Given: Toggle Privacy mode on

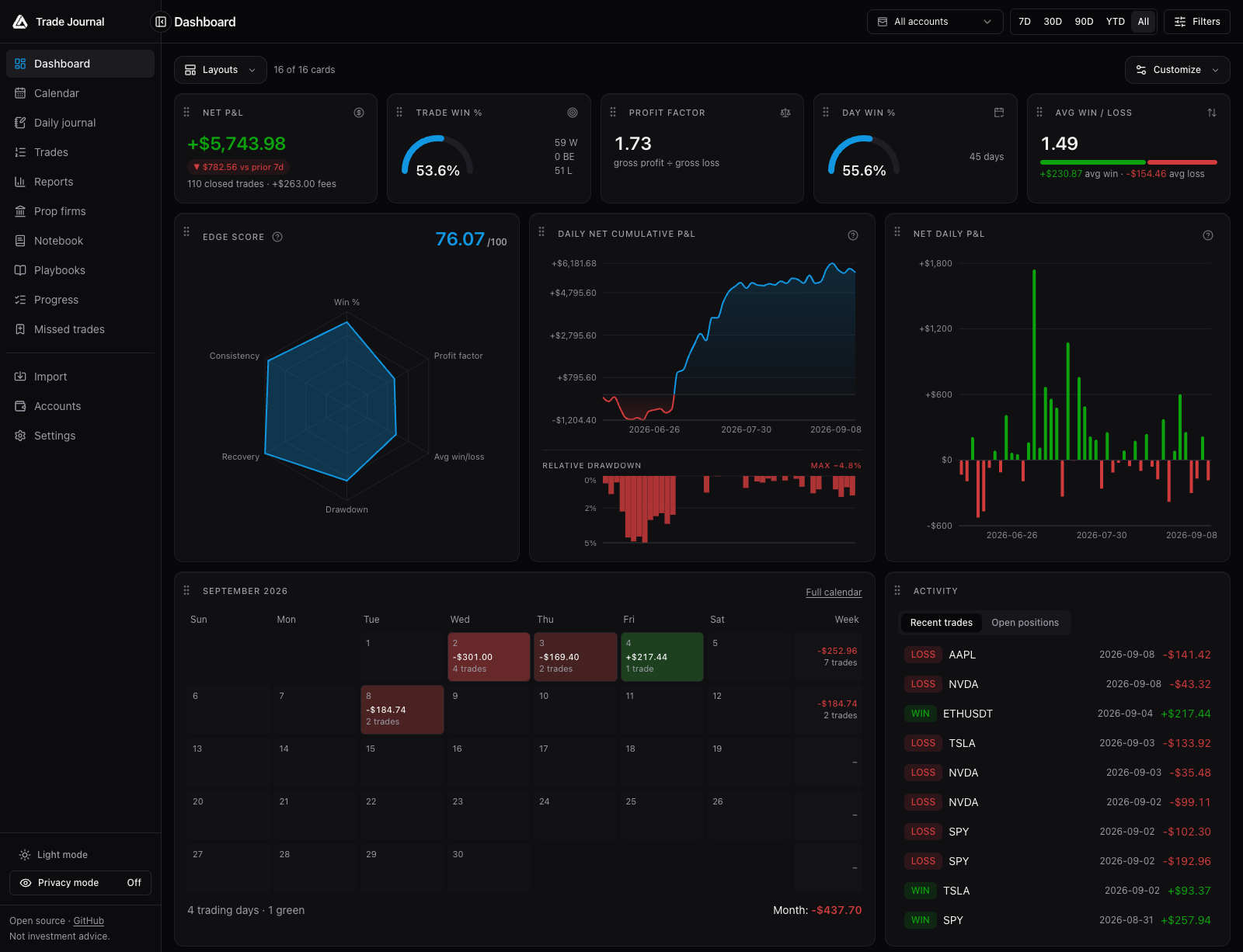Looking at the screenshot, I should [80, 883].
